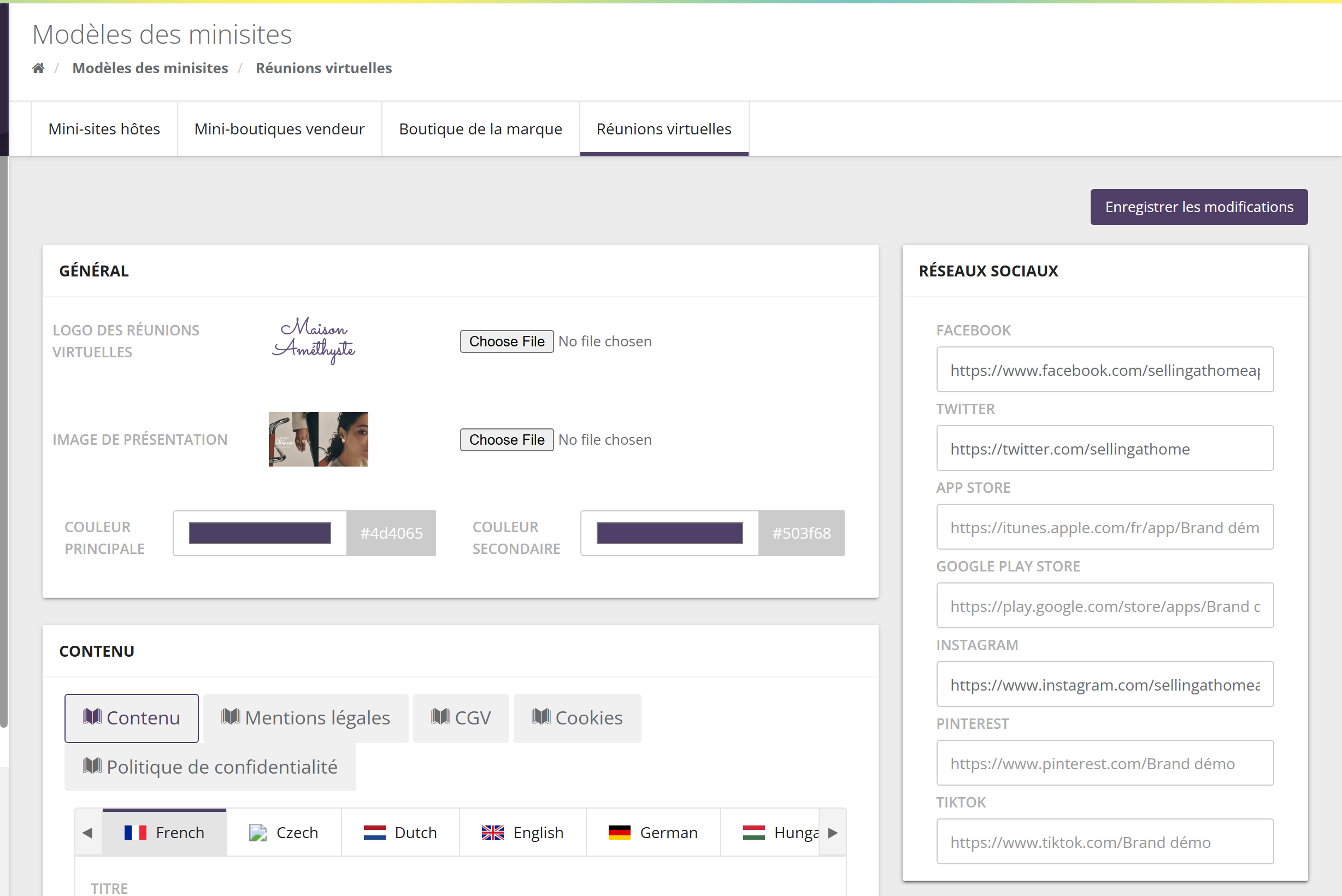This screenshot has width=1342, height=896.
Task: Open the secondary color picker swatch
Action: [x=670, y=533]
